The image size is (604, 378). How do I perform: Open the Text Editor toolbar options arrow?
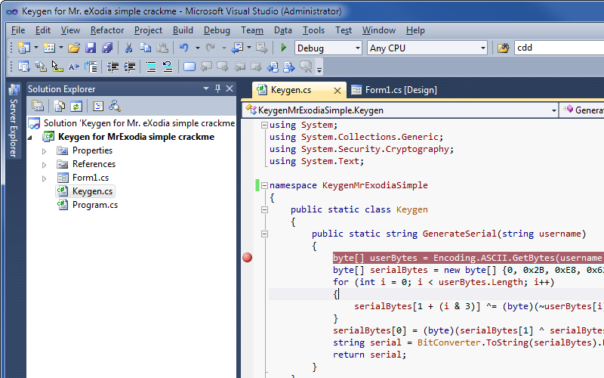coord(319,70)
